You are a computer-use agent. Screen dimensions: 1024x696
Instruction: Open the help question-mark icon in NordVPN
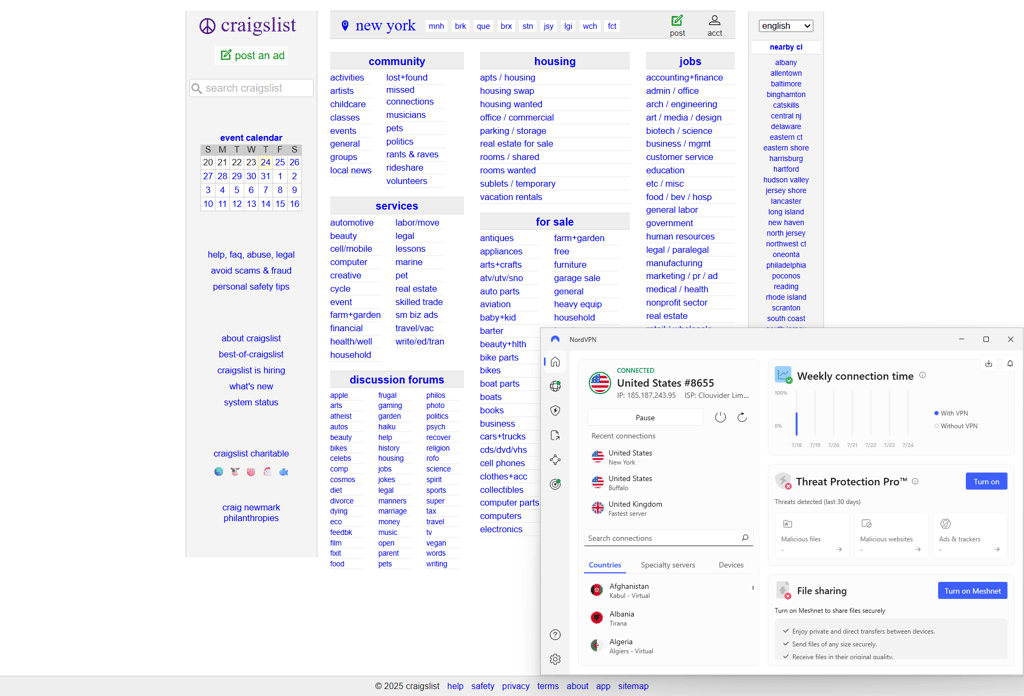pyautogui.click(x=555, y=635)
